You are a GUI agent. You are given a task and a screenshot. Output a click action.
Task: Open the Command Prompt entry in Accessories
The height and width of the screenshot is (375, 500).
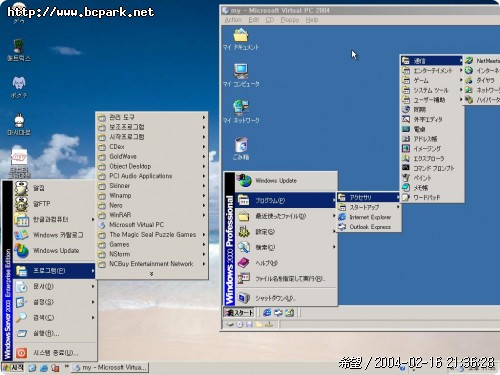coord(432,168)
